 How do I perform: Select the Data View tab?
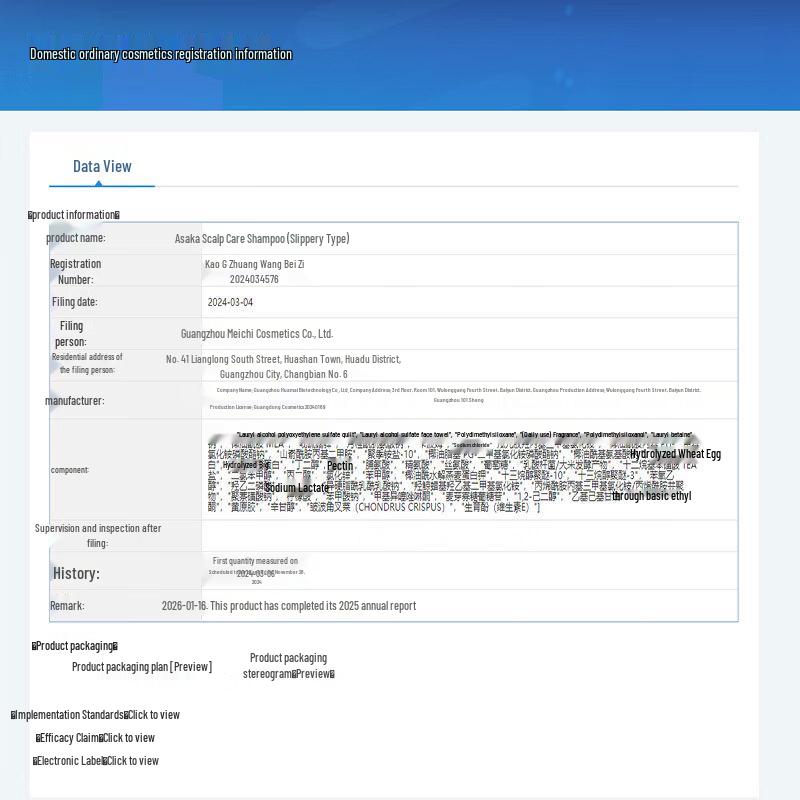(102, 166)
